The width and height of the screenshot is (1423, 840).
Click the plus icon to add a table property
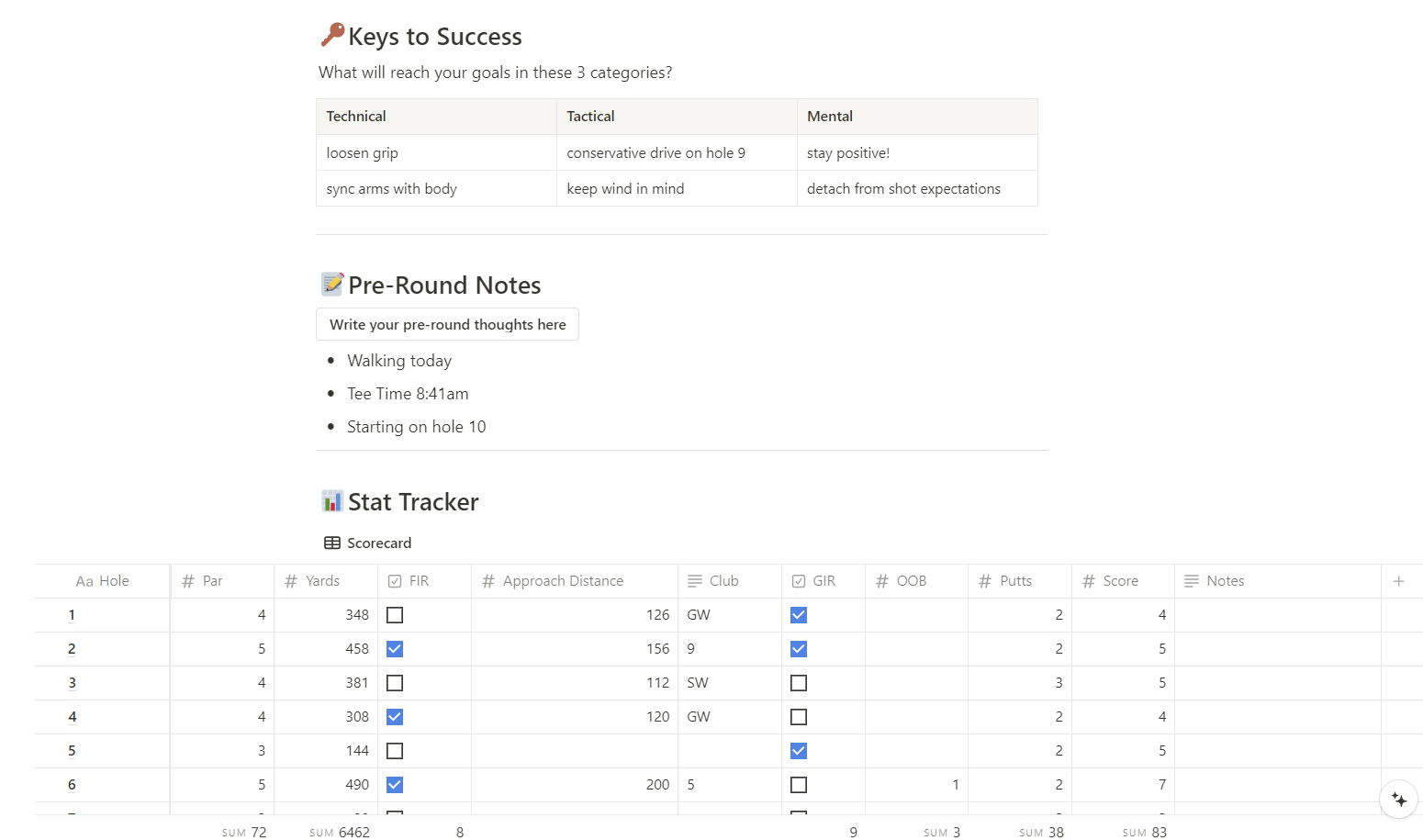(x=1399, y=580)
